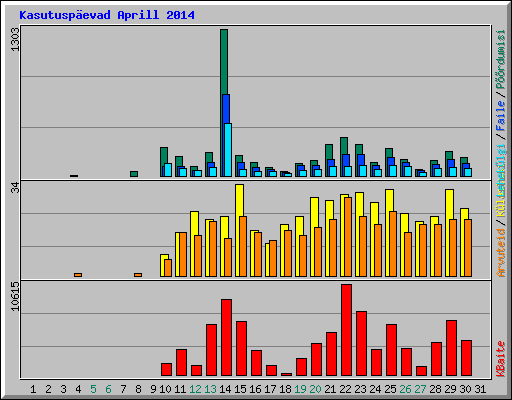Click day label 12 on x-axis
The image size is (512, 400).
coord(195,389)
